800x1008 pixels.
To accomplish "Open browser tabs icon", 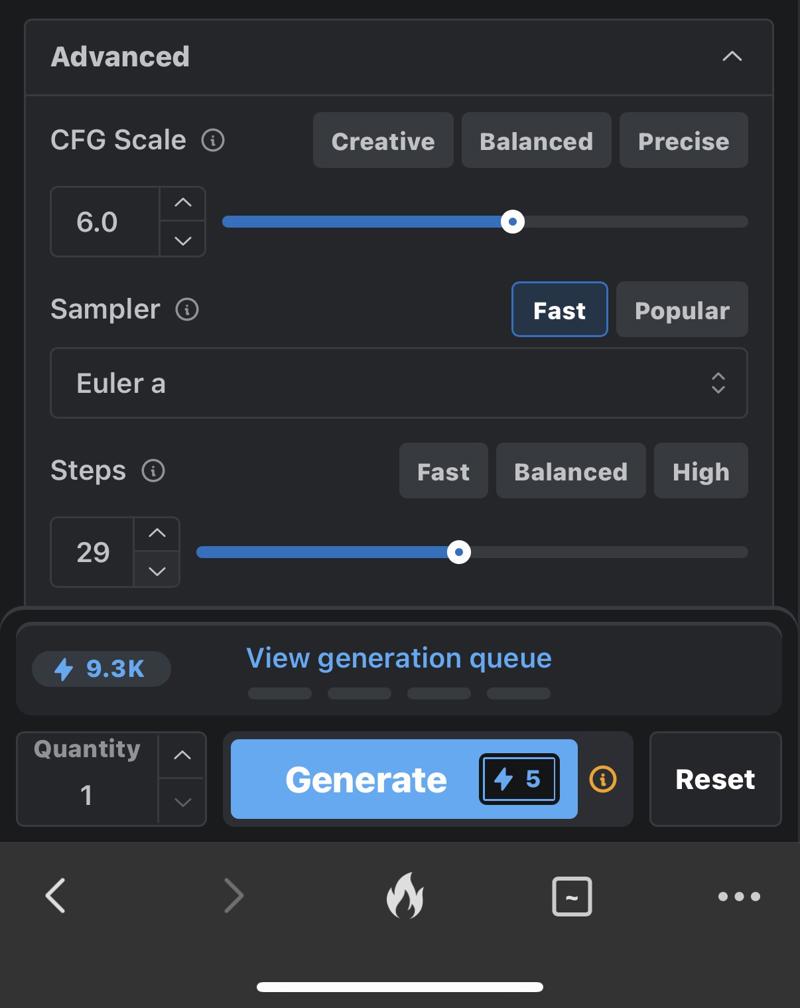I will coord(572,896).
